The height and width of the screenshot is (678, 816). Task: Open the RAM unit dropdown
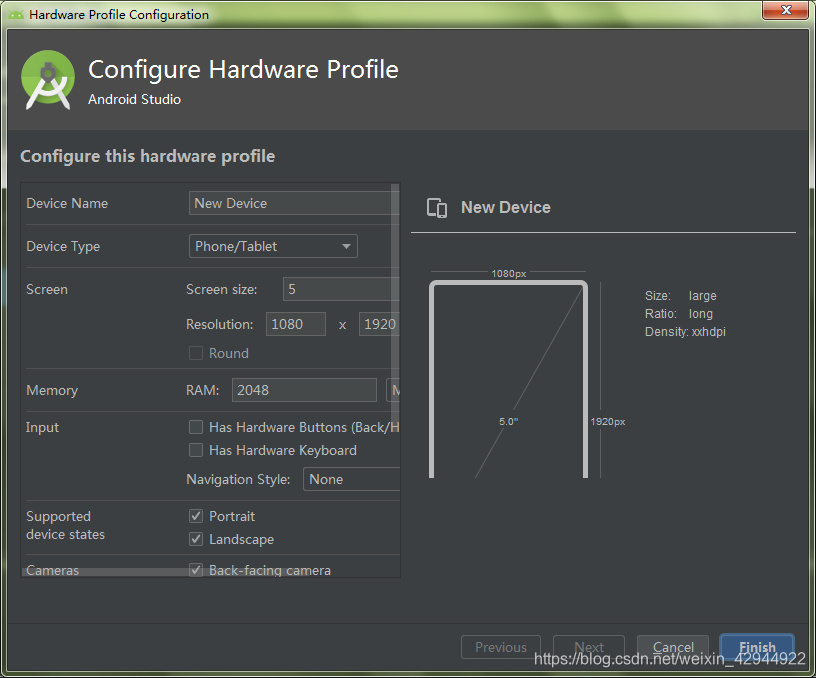(393, 390)
